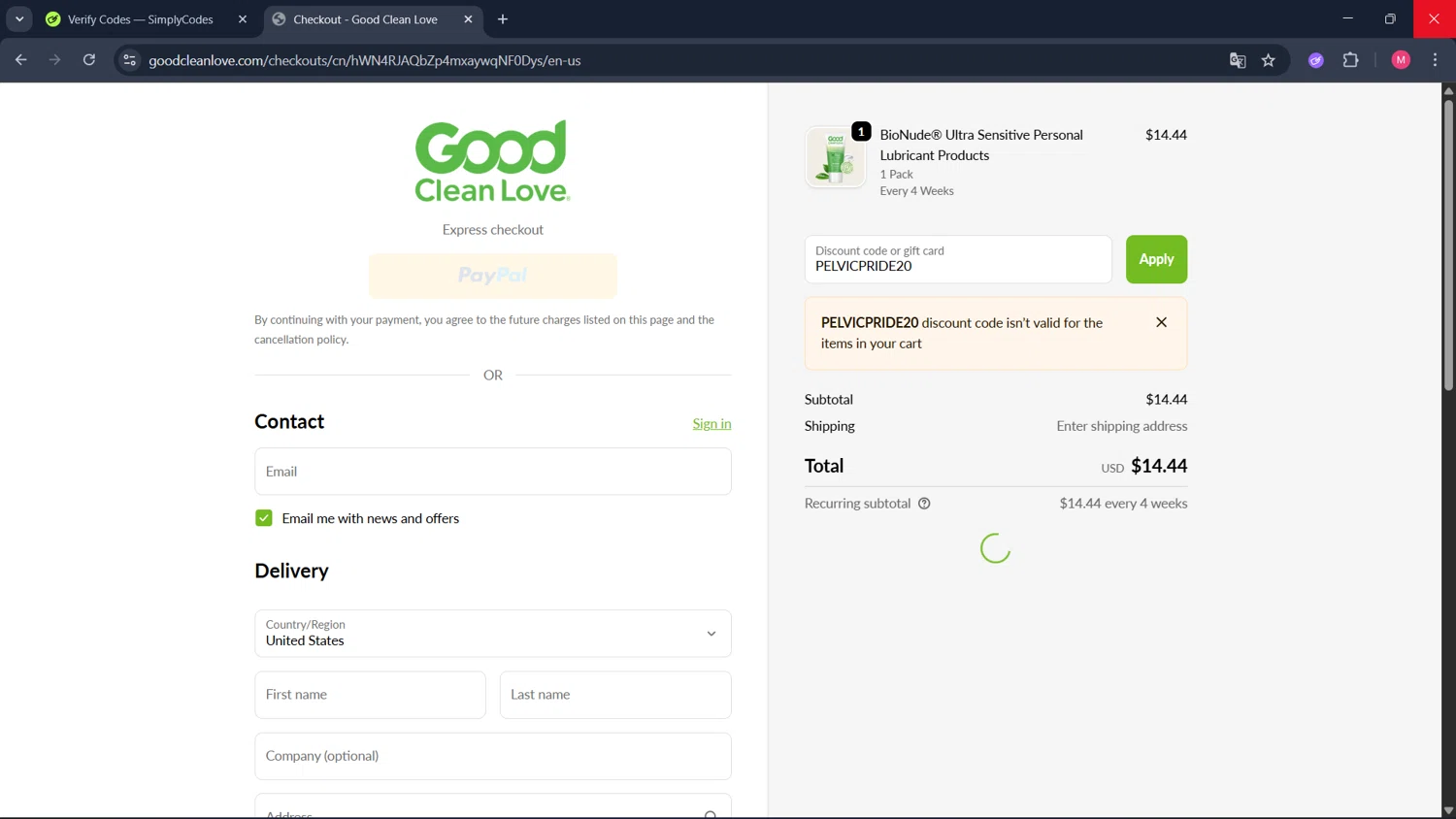
Task: Click the Total $14.44 amount
Action: 1159,466
